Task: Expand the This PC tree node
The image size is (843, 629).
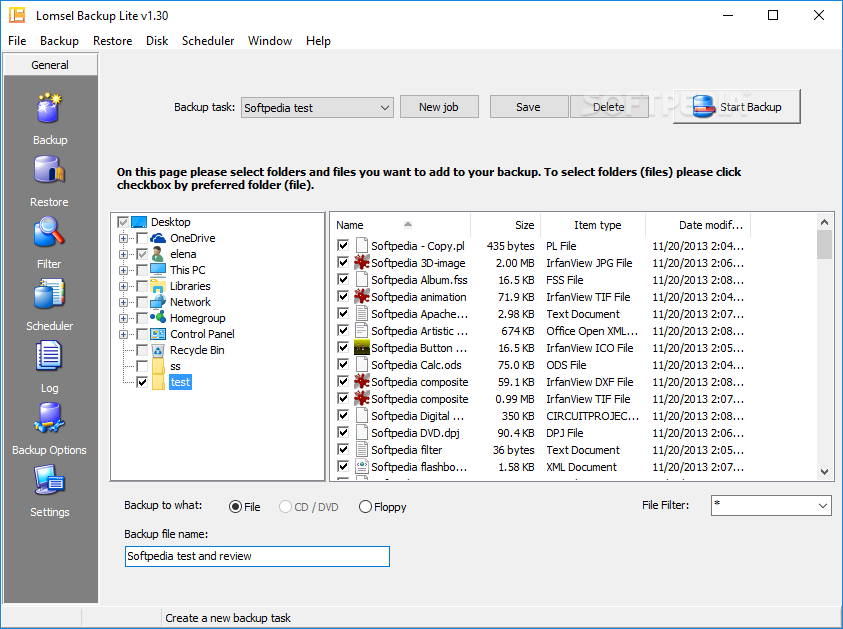Action: [x=123, y=270]
